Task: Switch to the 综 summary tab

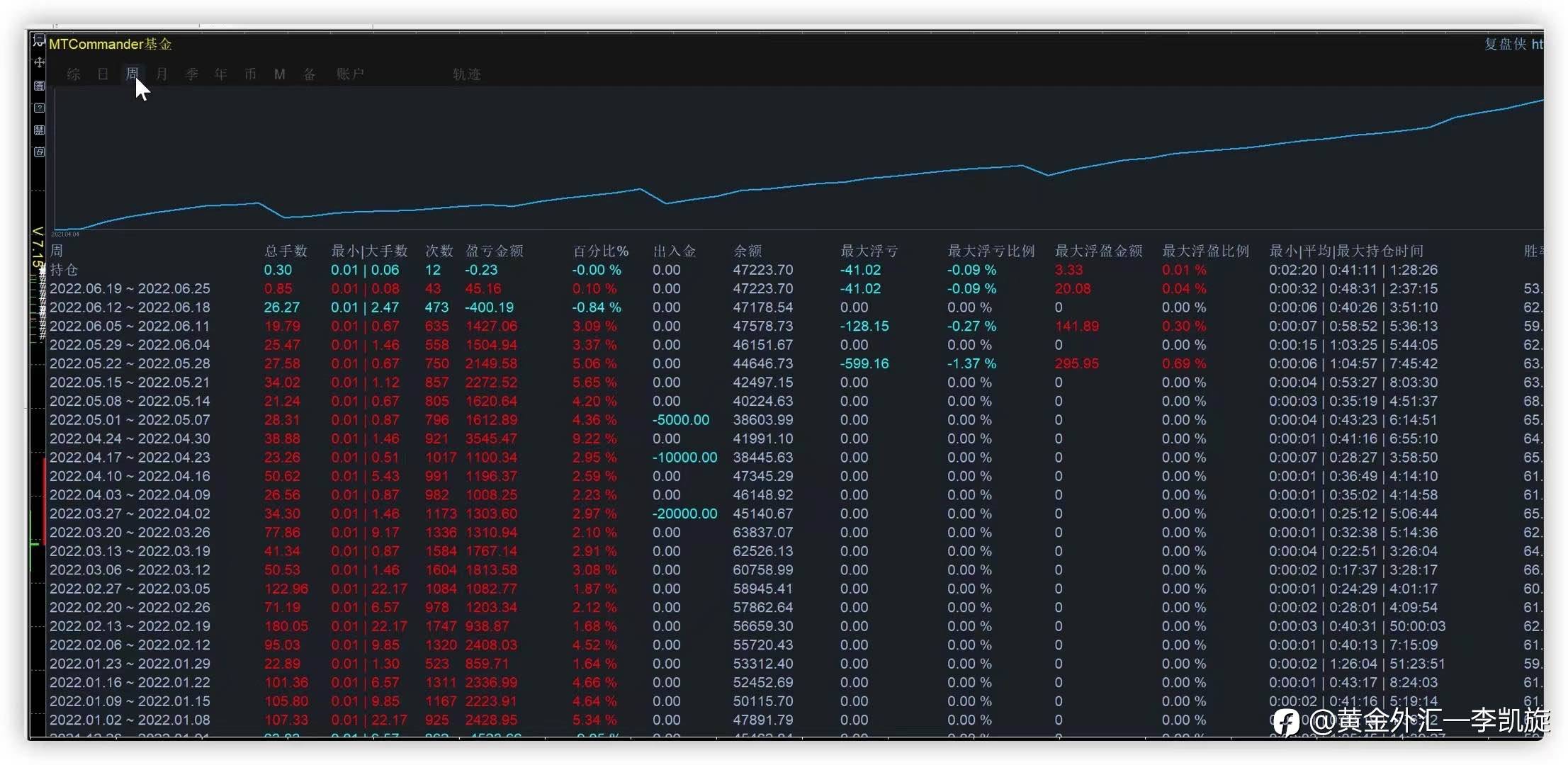Action: (x=74, y=74)
